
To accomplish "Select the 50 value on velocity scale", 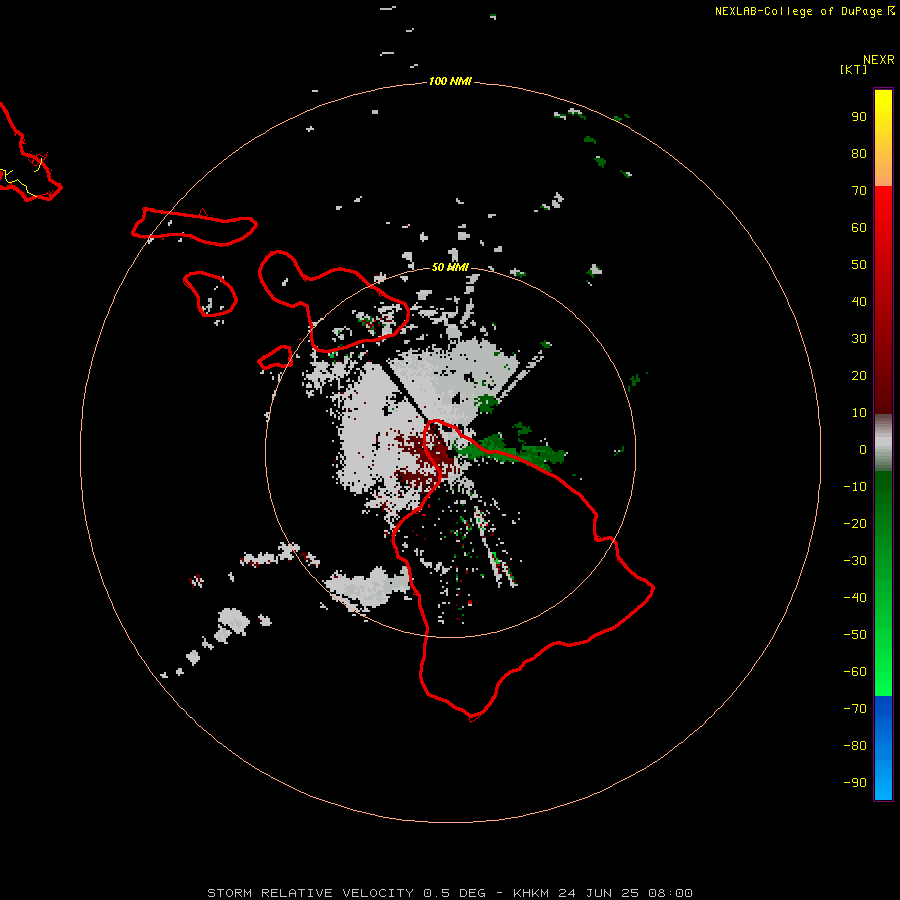I will 859,265.
